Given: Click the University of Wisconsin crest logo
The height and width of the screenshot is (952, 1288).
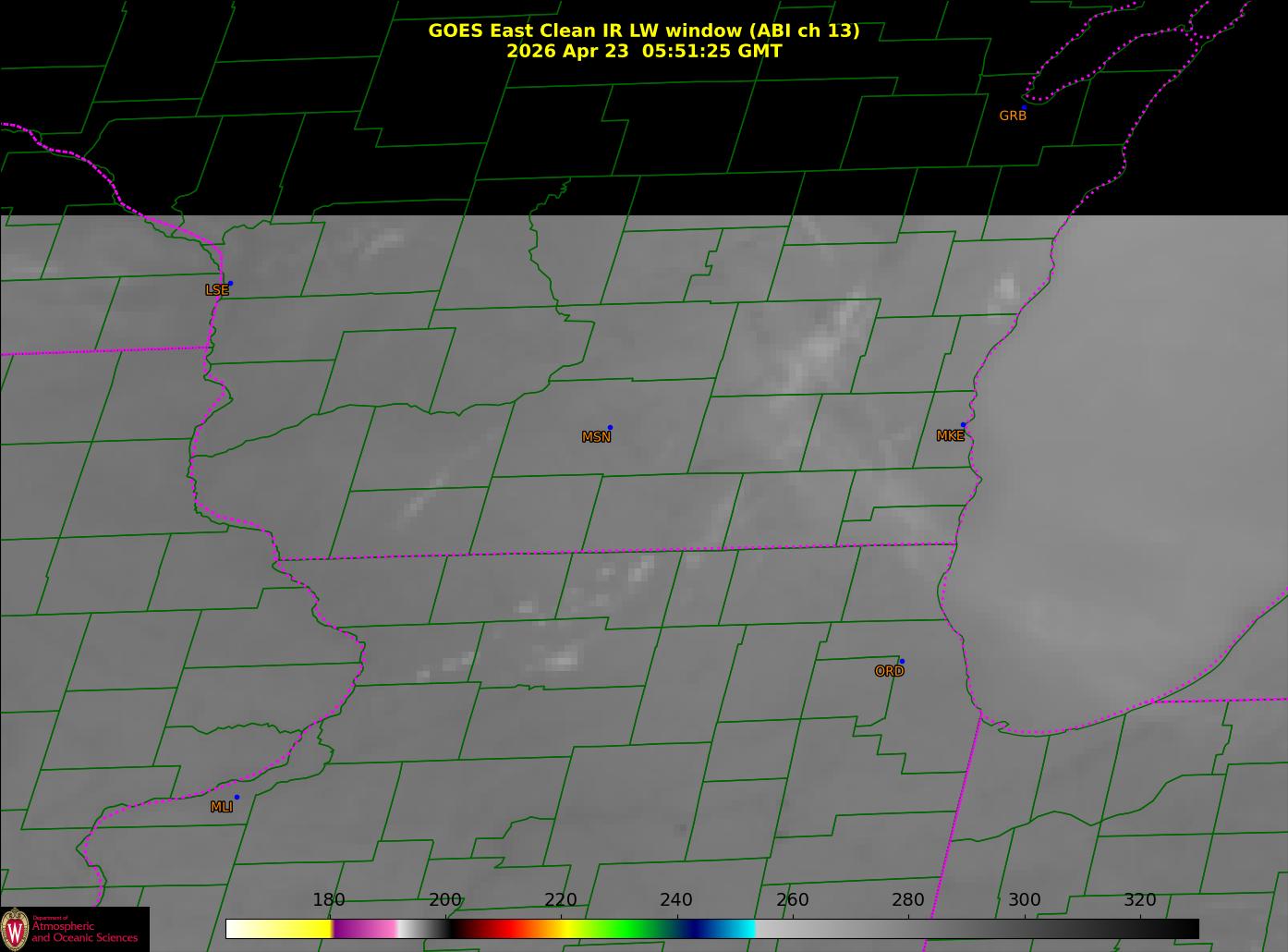Looking at the screenshot, I should coord(15,928).
